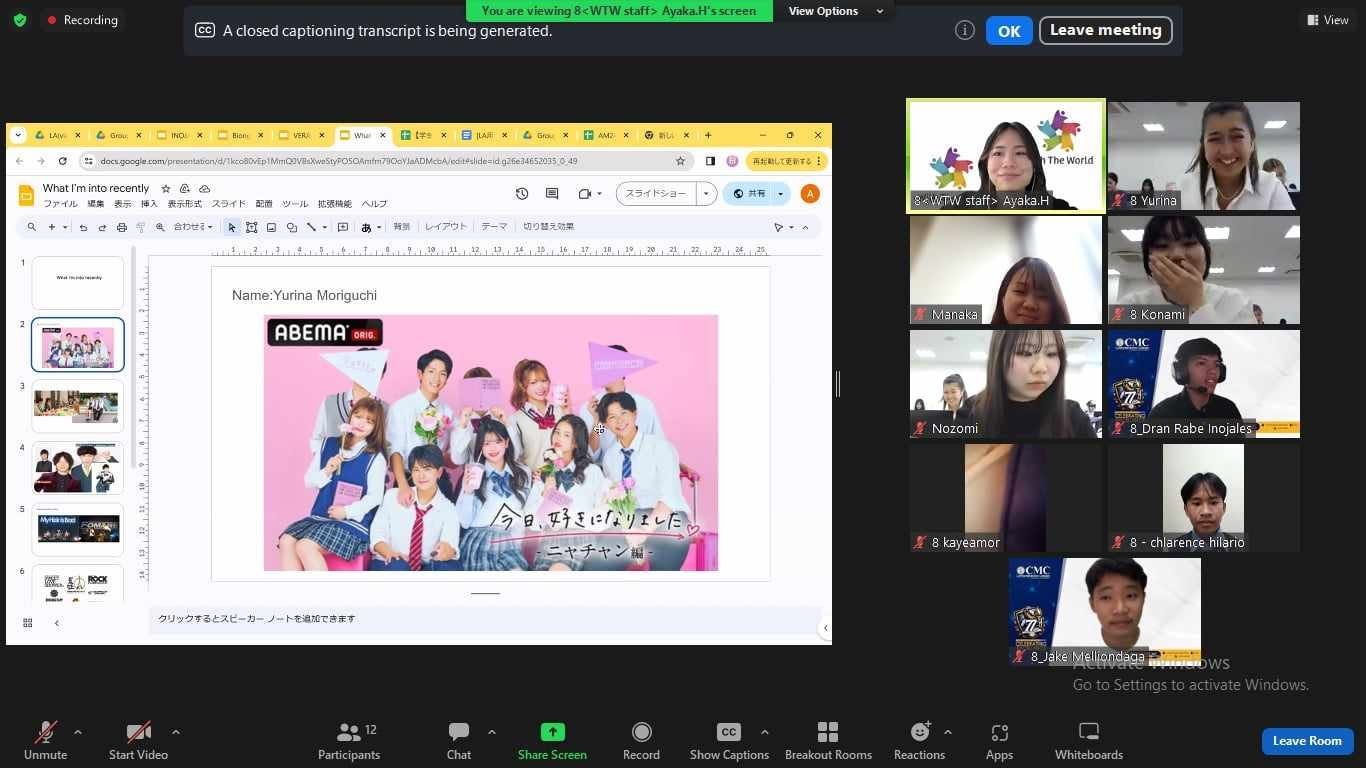Click the info icon in caption banner
Screen dimensions: 1366x768
pos(965,30)
